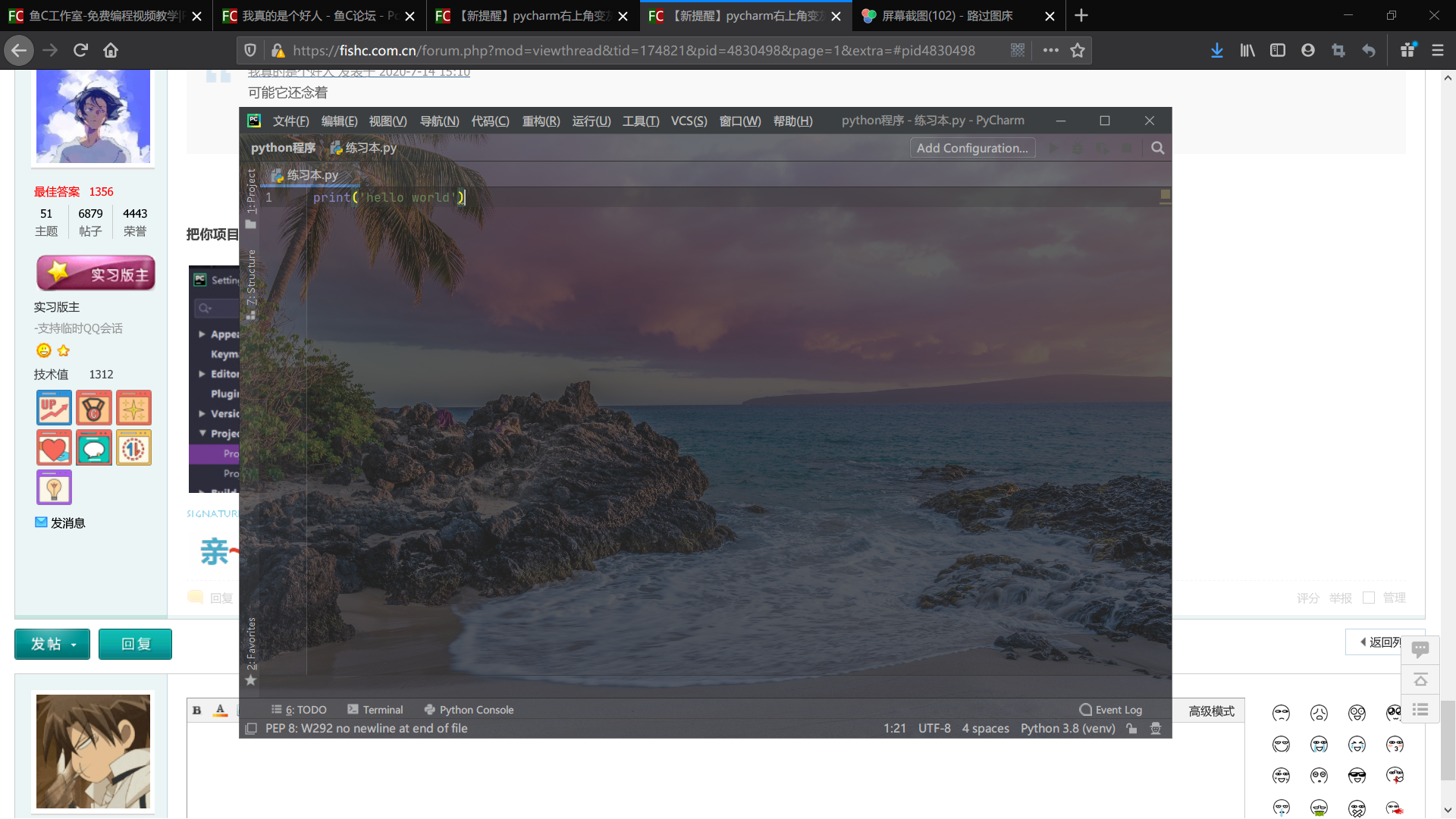The image size is (1456, 819).
Task: Click the red heart medal icon
Action: pos(54,447)
